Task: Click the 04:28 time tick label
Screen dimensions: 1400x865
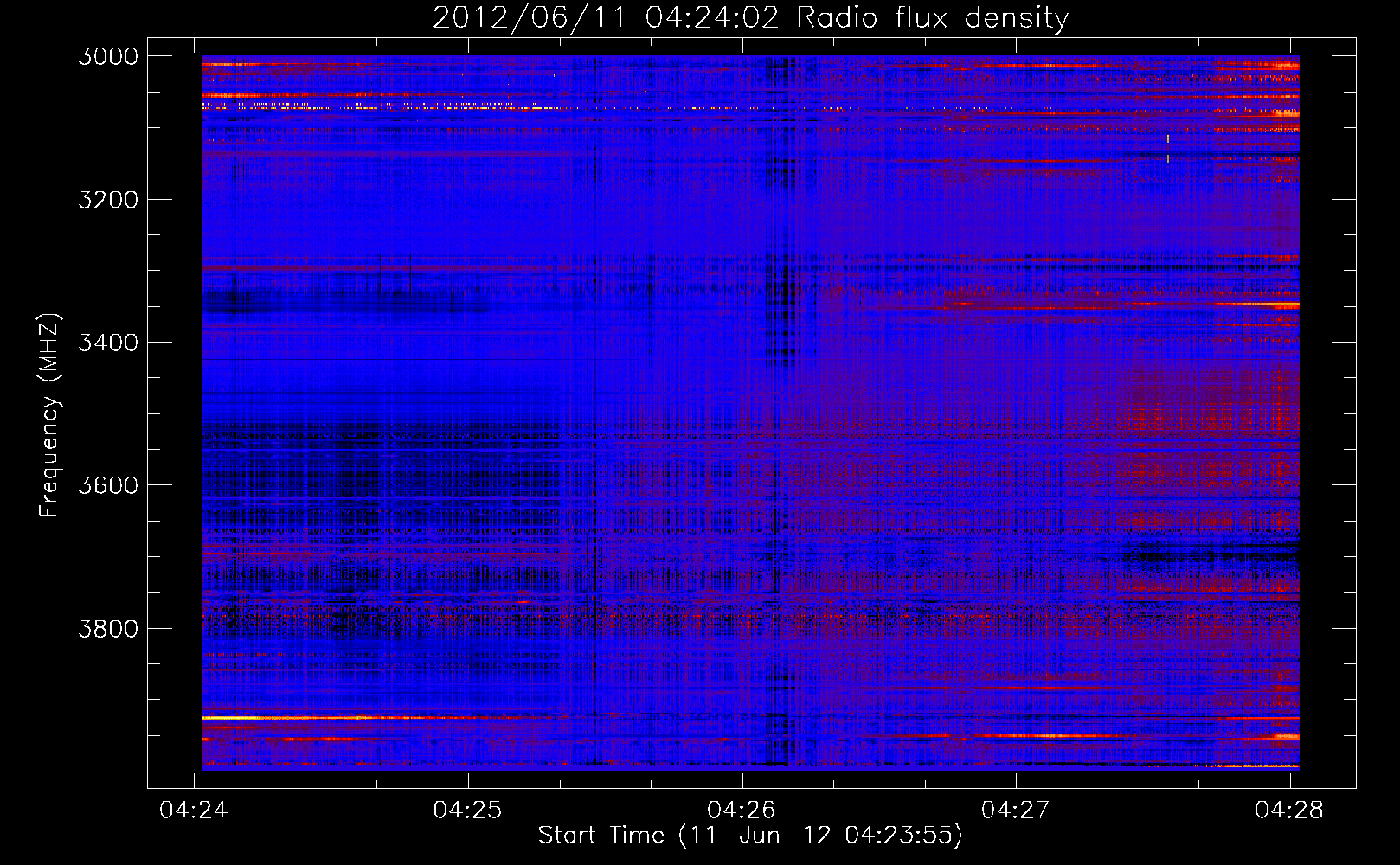Action: coord(1289,810)
